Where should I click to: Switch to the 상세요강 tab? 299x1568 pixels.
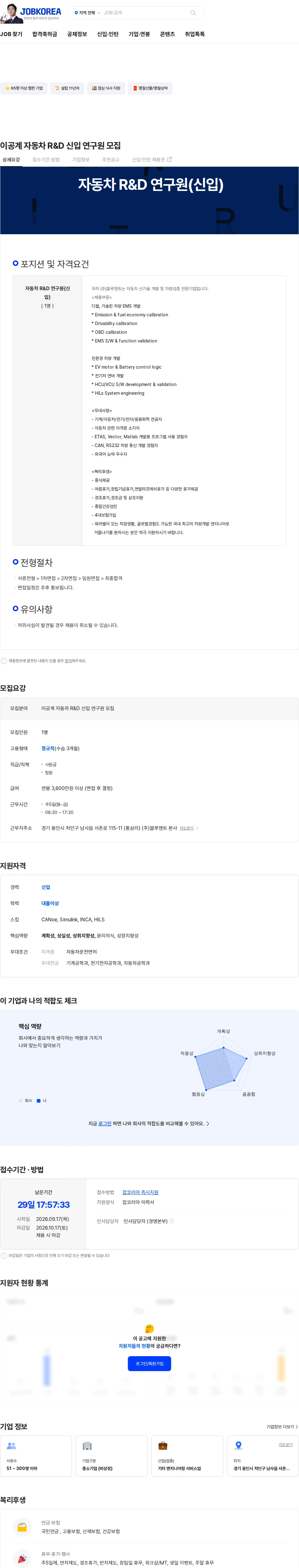coord(11,160)
